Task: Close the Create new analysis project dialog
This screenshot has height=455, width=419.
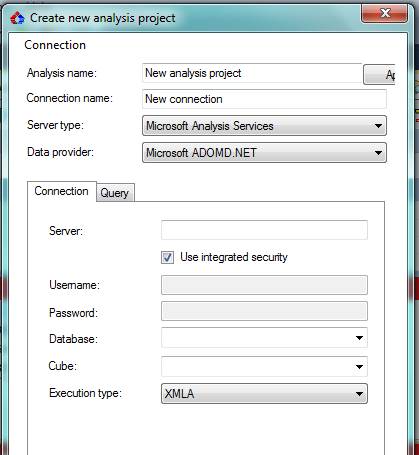Action: tap(384, 14)
